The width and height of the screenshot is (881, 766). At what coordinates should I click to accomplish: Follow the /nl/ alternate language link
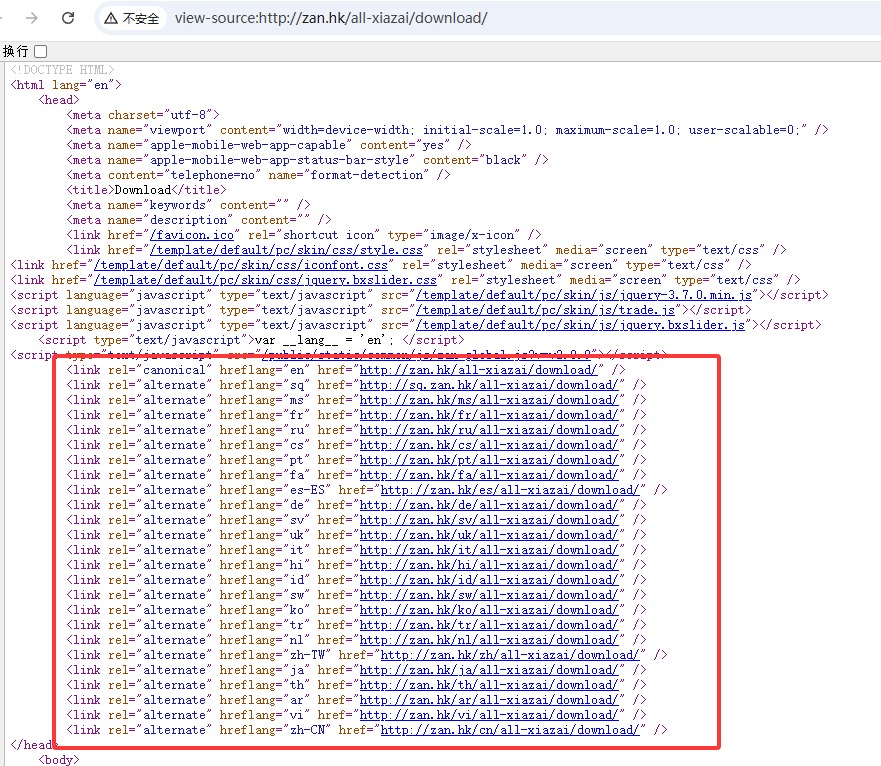(x=489, y=640)
